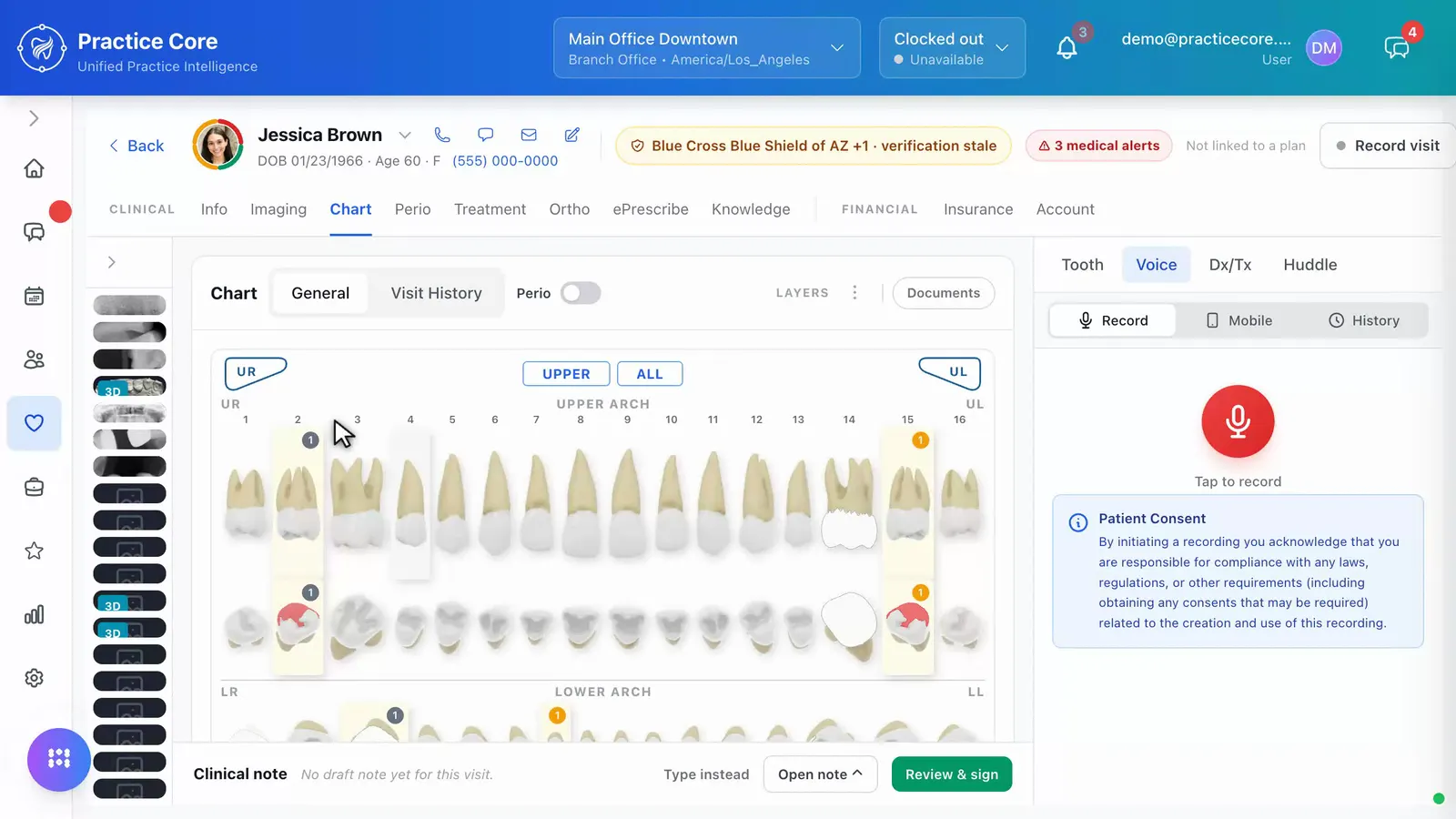Screen dimensions: 1456x819
Task: Email patient using the envelope icon
Action: tap(529, 135)
